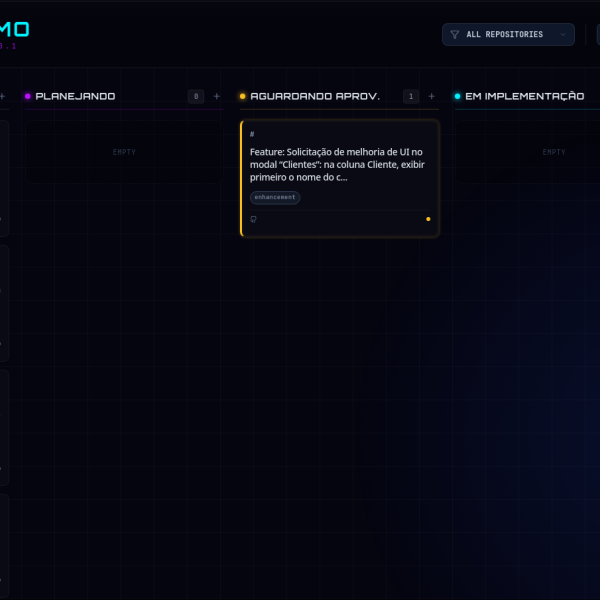Click the enhancement label tag
The width and height of the screenshot is (600, 600).
point(275,198)
